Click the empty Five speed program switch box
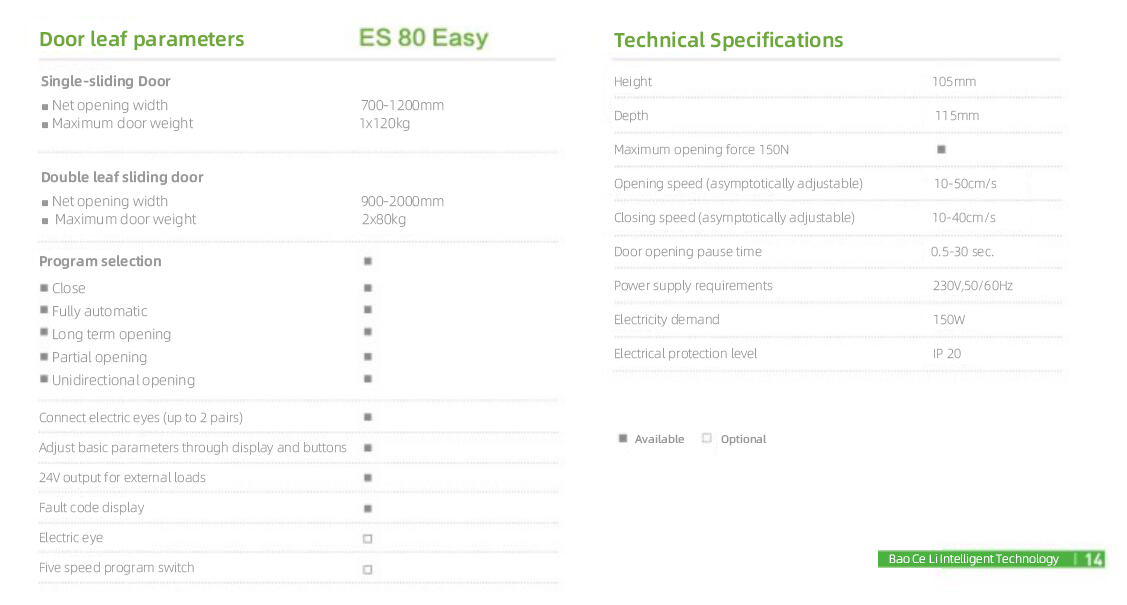1127x605 pixels. click(x=368, y=569)
